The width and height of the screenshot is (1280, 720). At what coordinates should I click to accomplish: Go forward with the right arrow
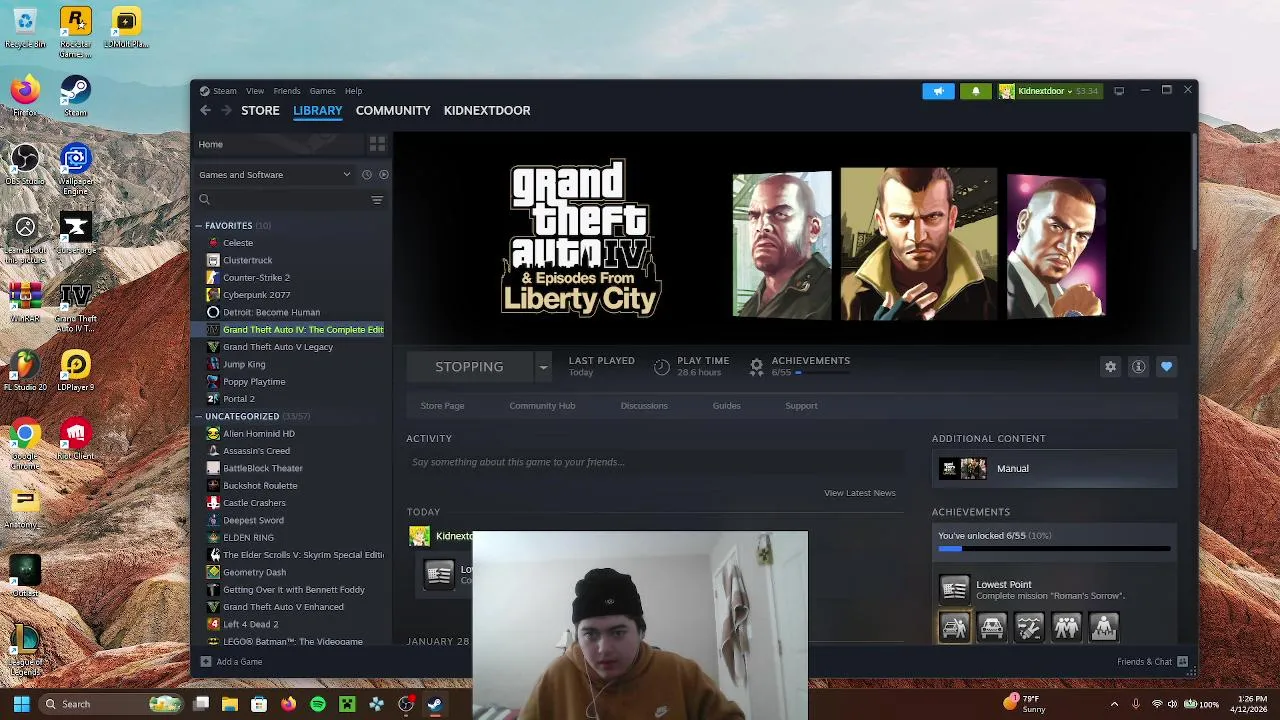pyautogui.click(x=226, y=110)
